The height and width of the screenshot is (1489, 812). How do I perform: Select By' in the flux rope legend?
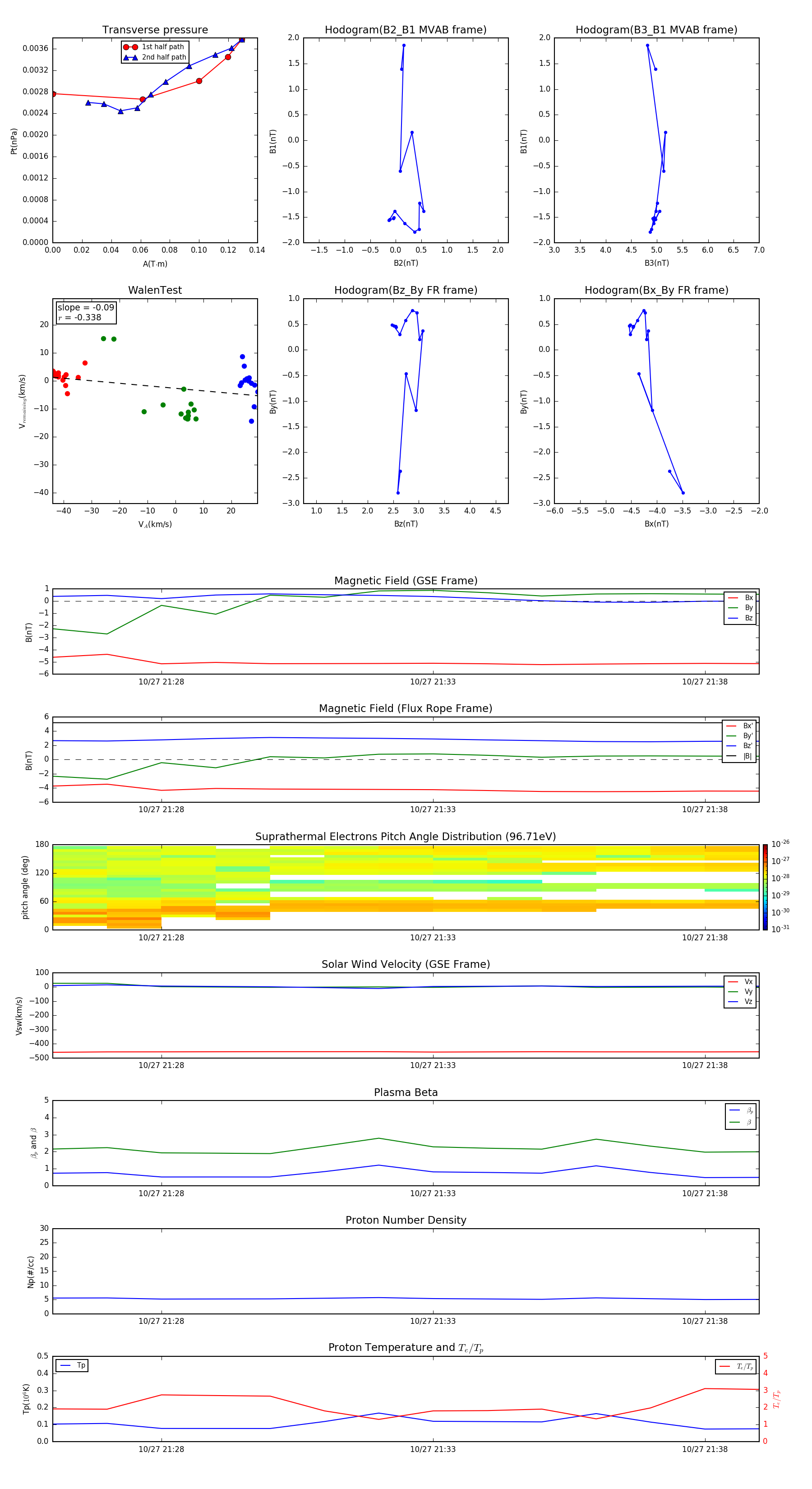(x=740, y=736)
